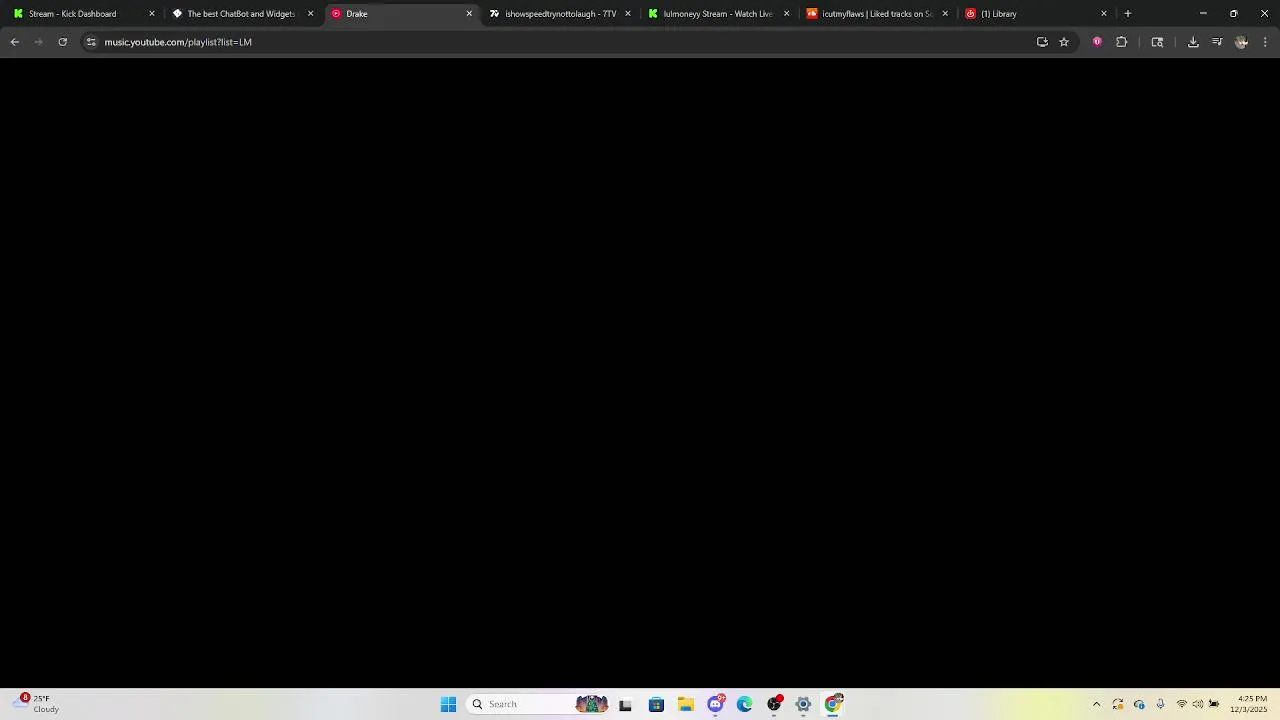
Task: Open Microsoft Edge from taskbar
Action: [745, 704]
